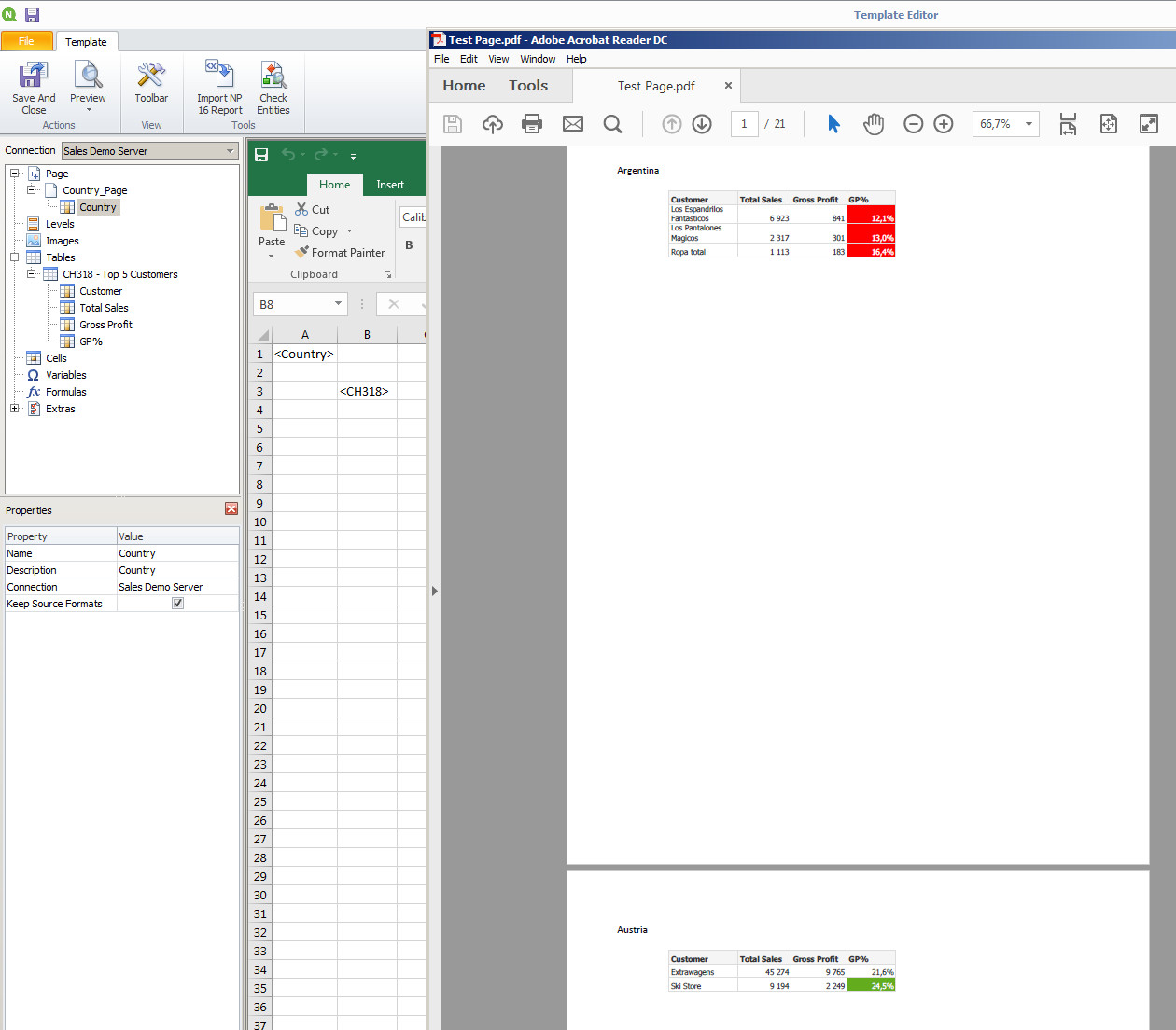Screen dimensions: 1176x1030
Task: Click the Tools button in Acrobat
Action: 528,86
